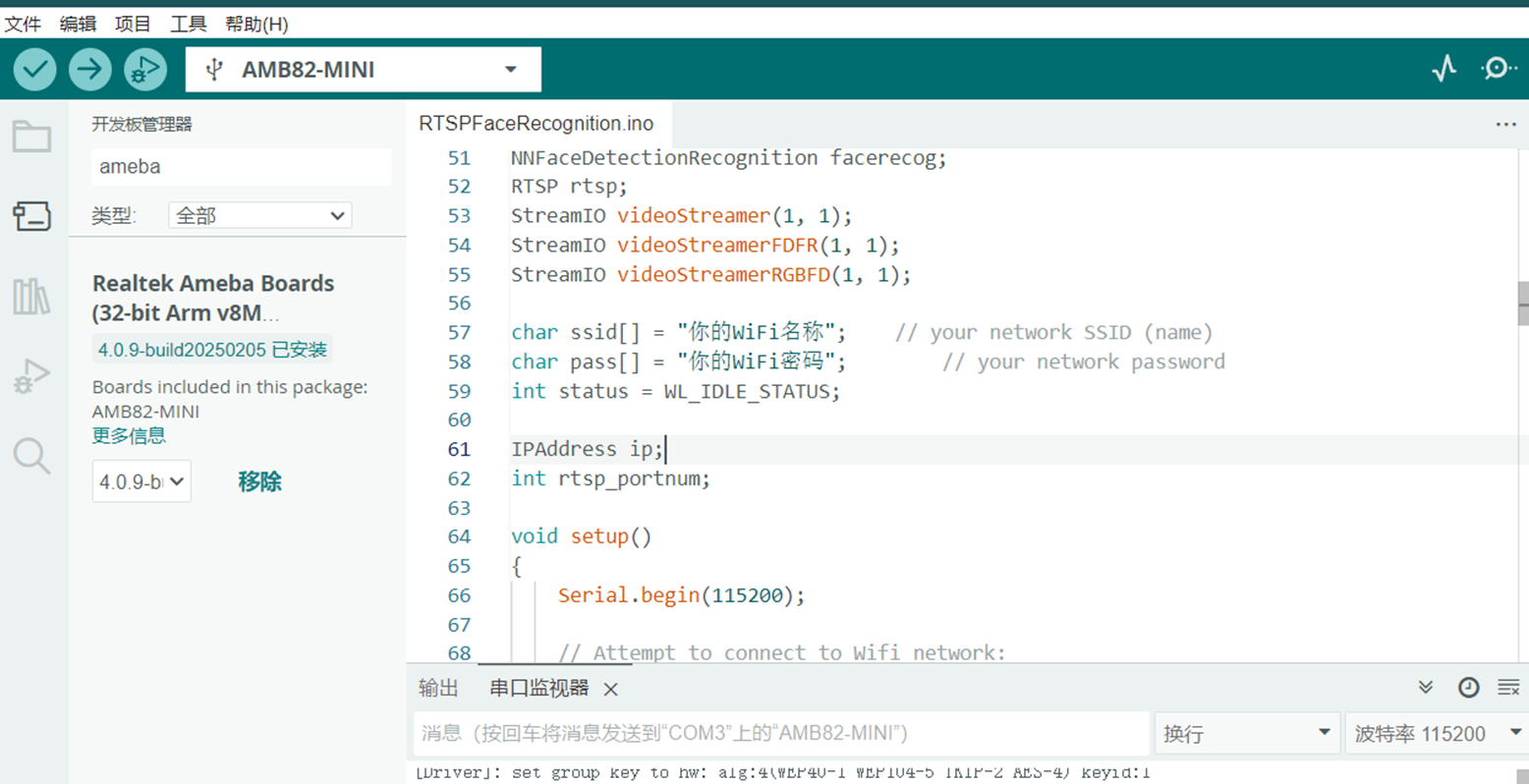This screenshot has width=1529, height=784.
Task: Open the 4.0.9 version dropdown
Action: [x=142, y=481]
